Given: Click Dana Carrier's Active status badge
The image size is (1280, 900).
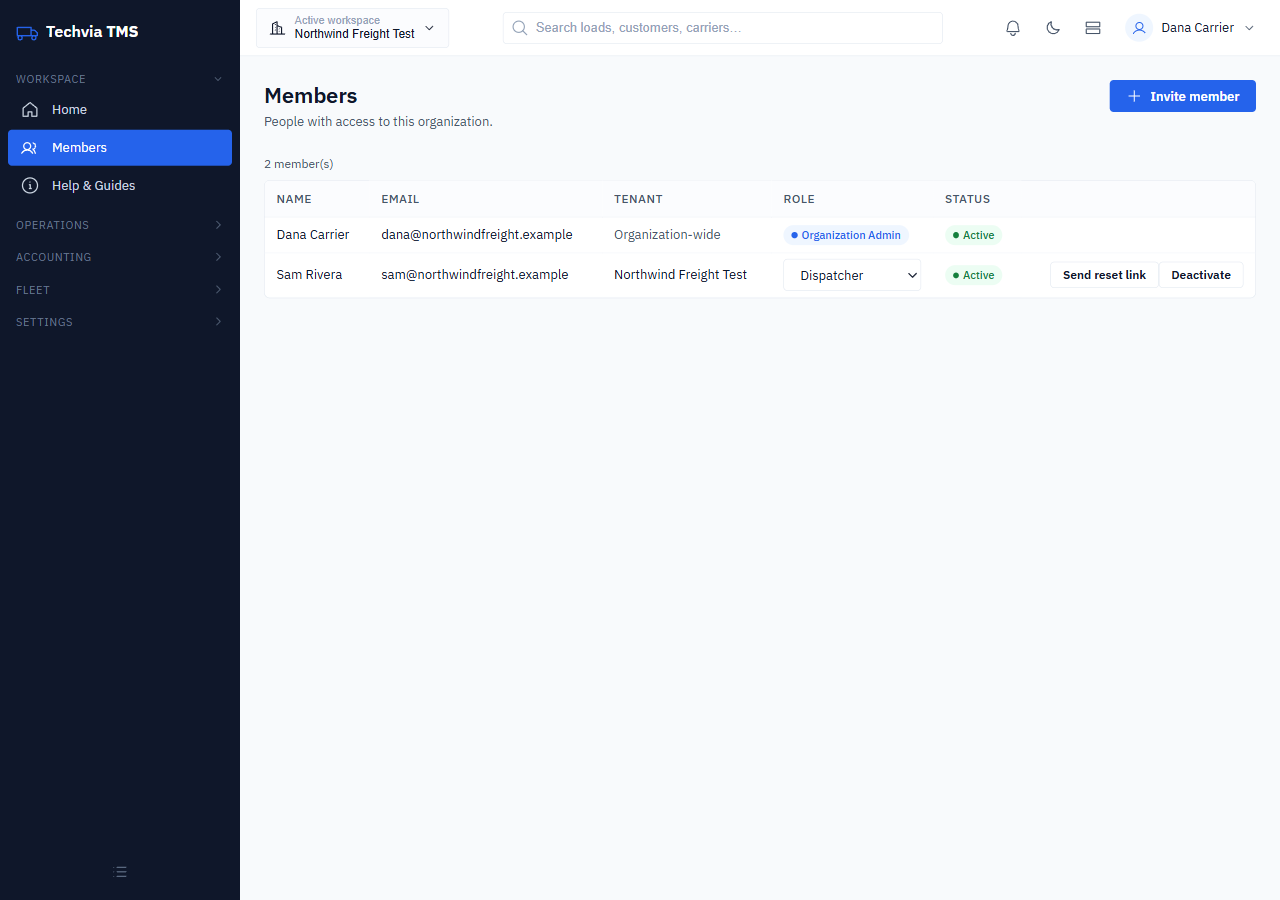Looking at the screenshot, I should (x=973, y=235).
